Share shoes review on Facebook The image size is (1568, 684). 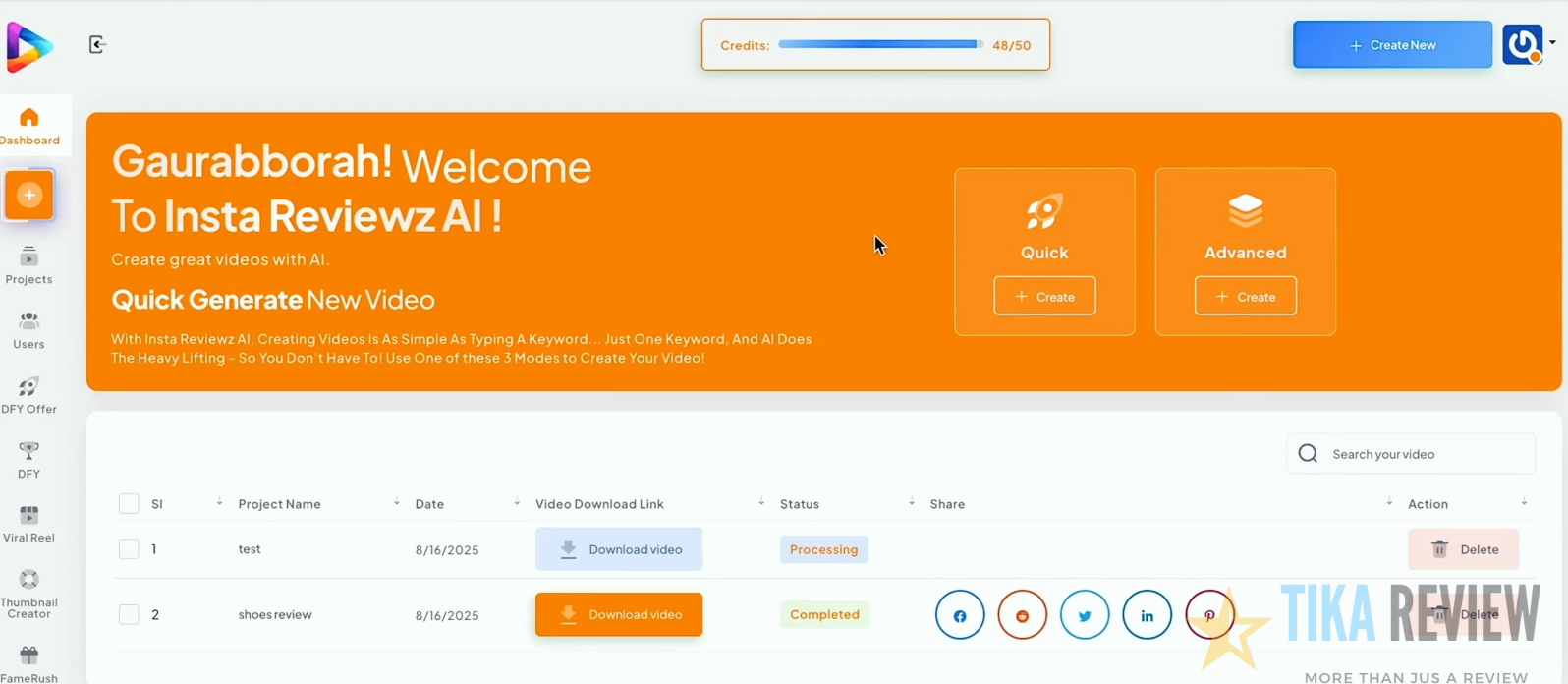point(960,615)
